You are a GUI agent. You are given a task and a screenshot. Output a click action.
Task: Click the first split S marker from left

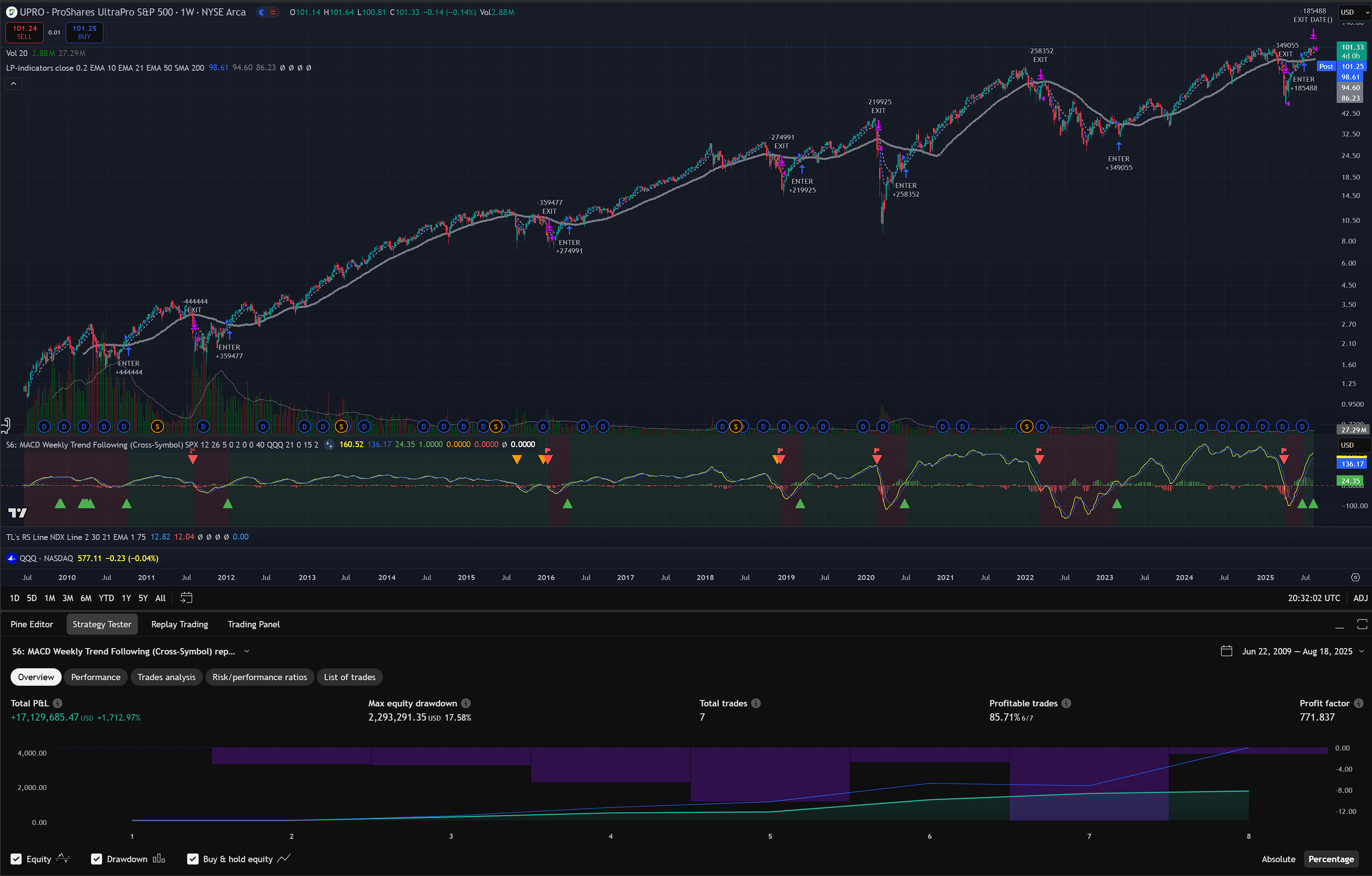(x=157, y=426)
